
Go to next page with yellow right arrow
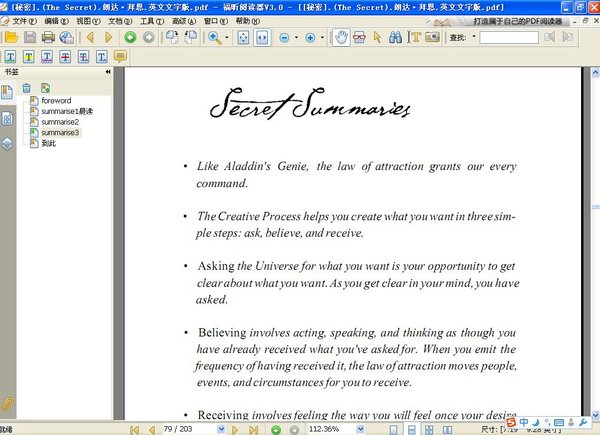coord(109,37)
